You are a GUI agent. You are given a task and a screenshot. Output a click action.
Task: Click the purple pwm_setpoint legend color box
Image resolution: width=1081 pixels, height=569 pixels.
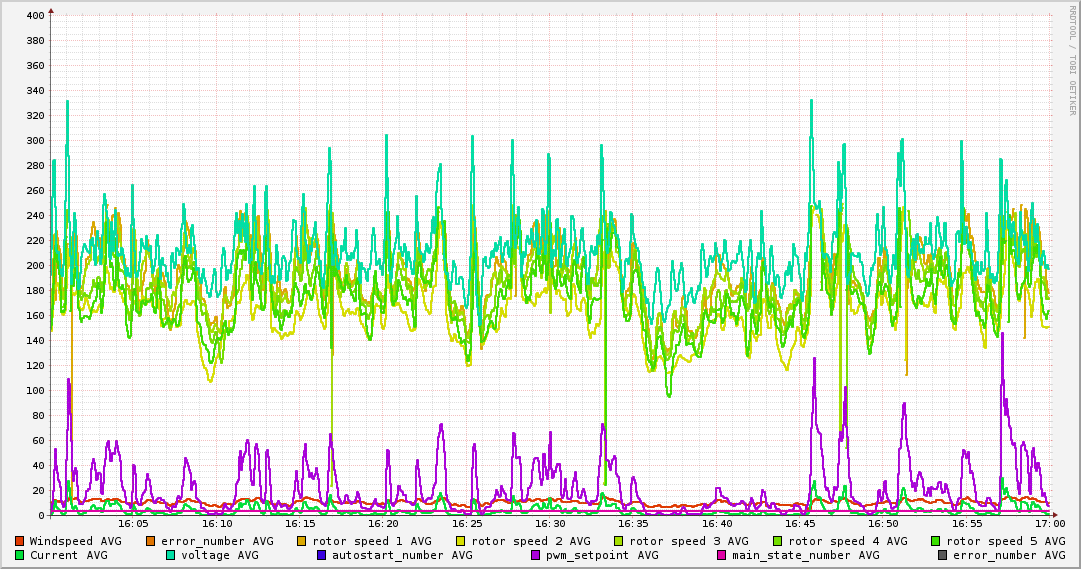[x=536, y=555]
